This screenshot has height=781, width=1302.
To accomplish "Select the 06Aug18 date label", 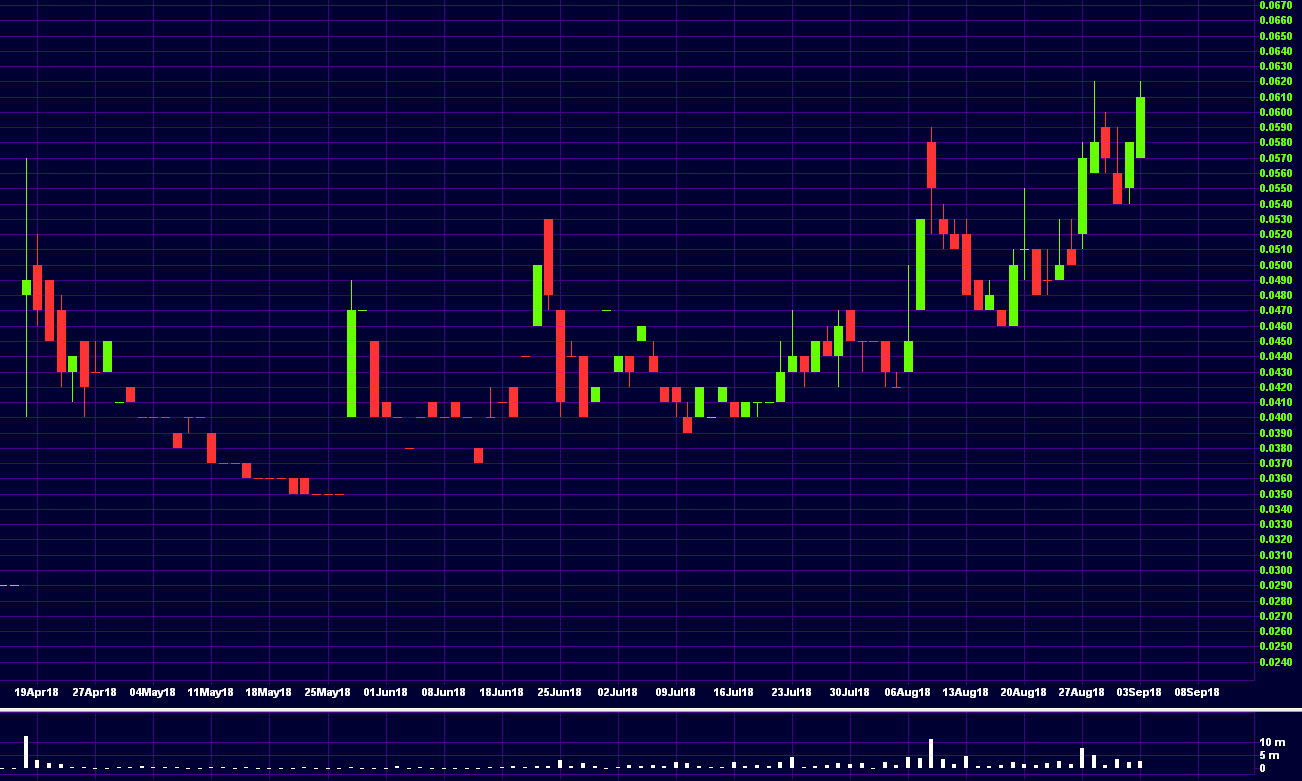I will (908, 692).
